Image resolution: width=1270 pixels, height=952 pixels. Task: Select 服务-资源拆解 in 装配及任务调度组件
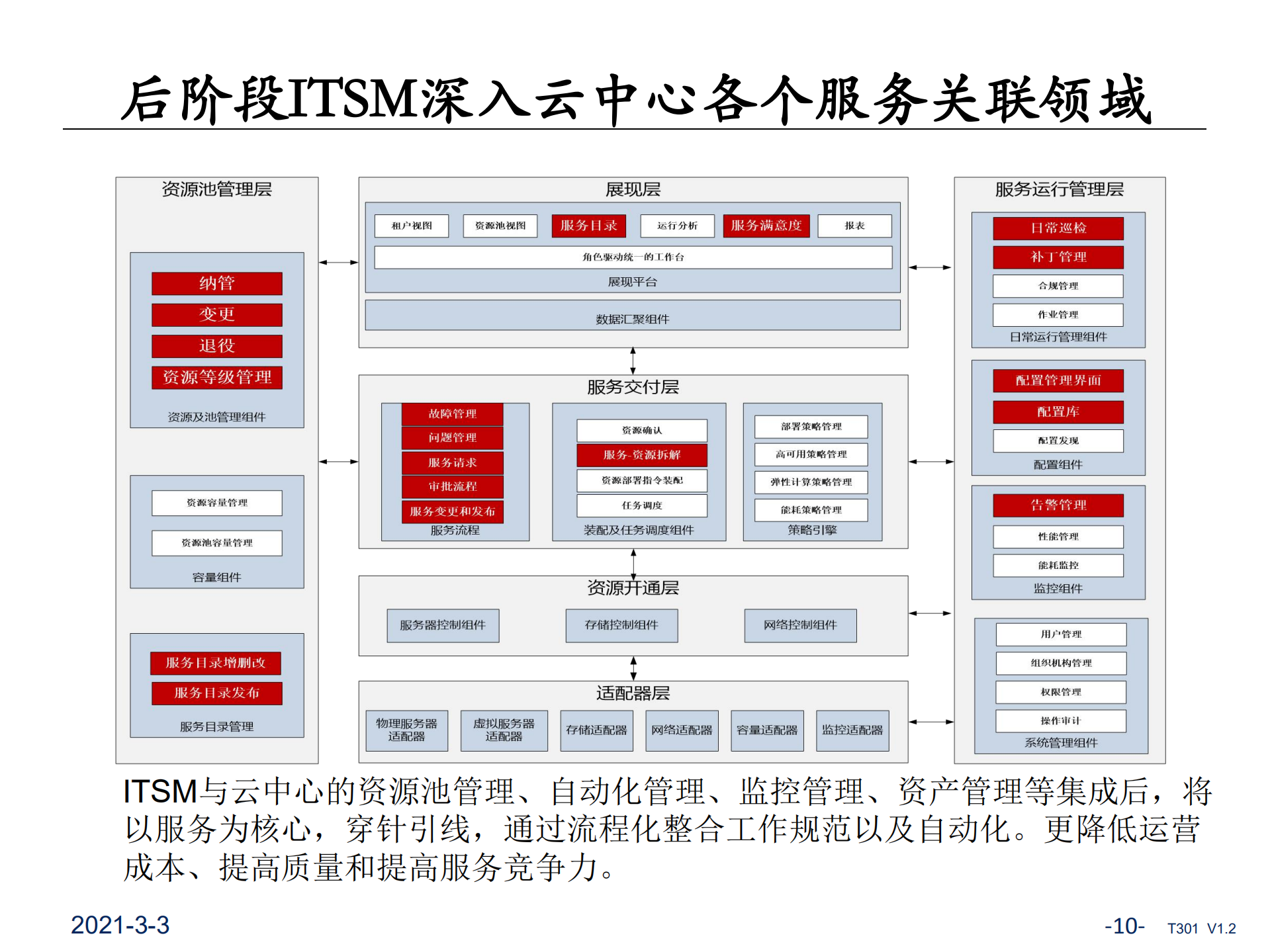pyautogui.click(x=641, y=455)
